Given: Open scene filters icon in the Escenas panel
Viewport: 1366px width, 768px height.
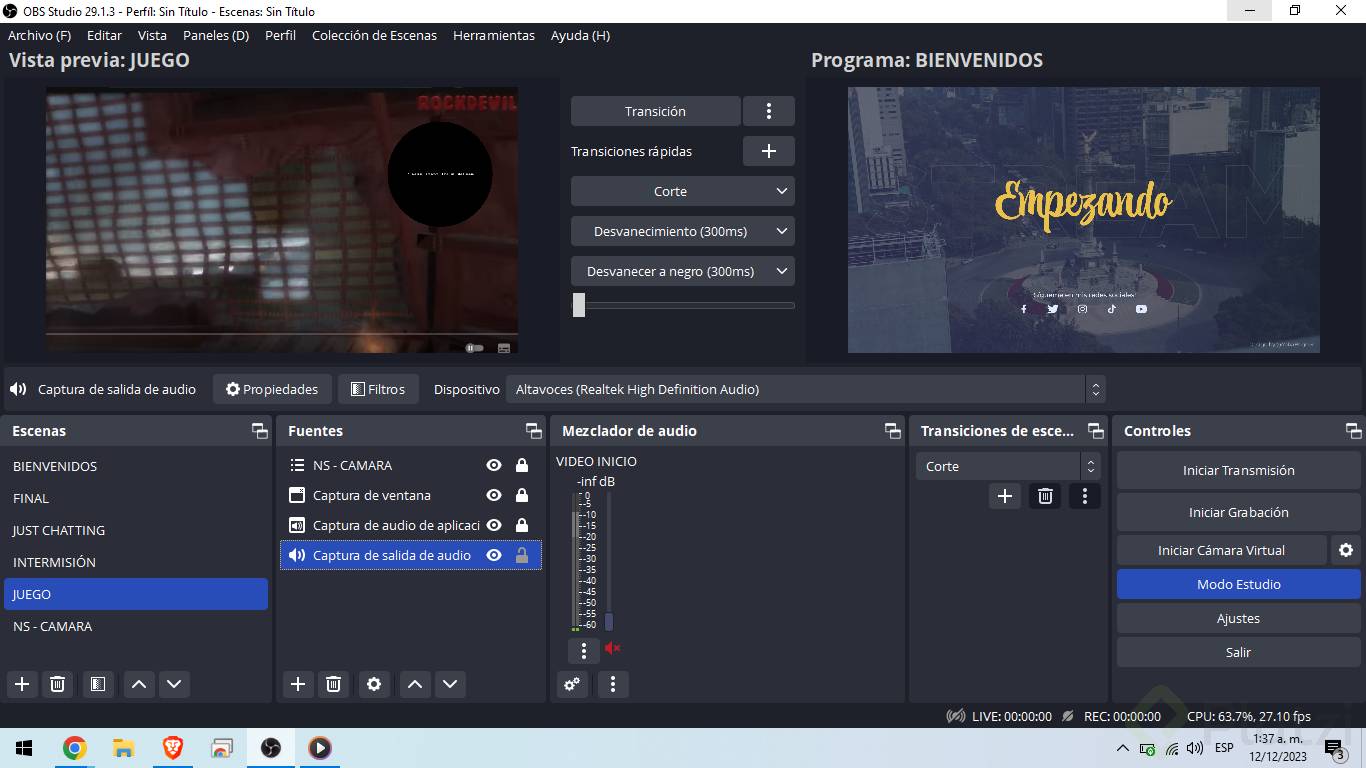Looking at the screenshot, I should pos(97,684).
